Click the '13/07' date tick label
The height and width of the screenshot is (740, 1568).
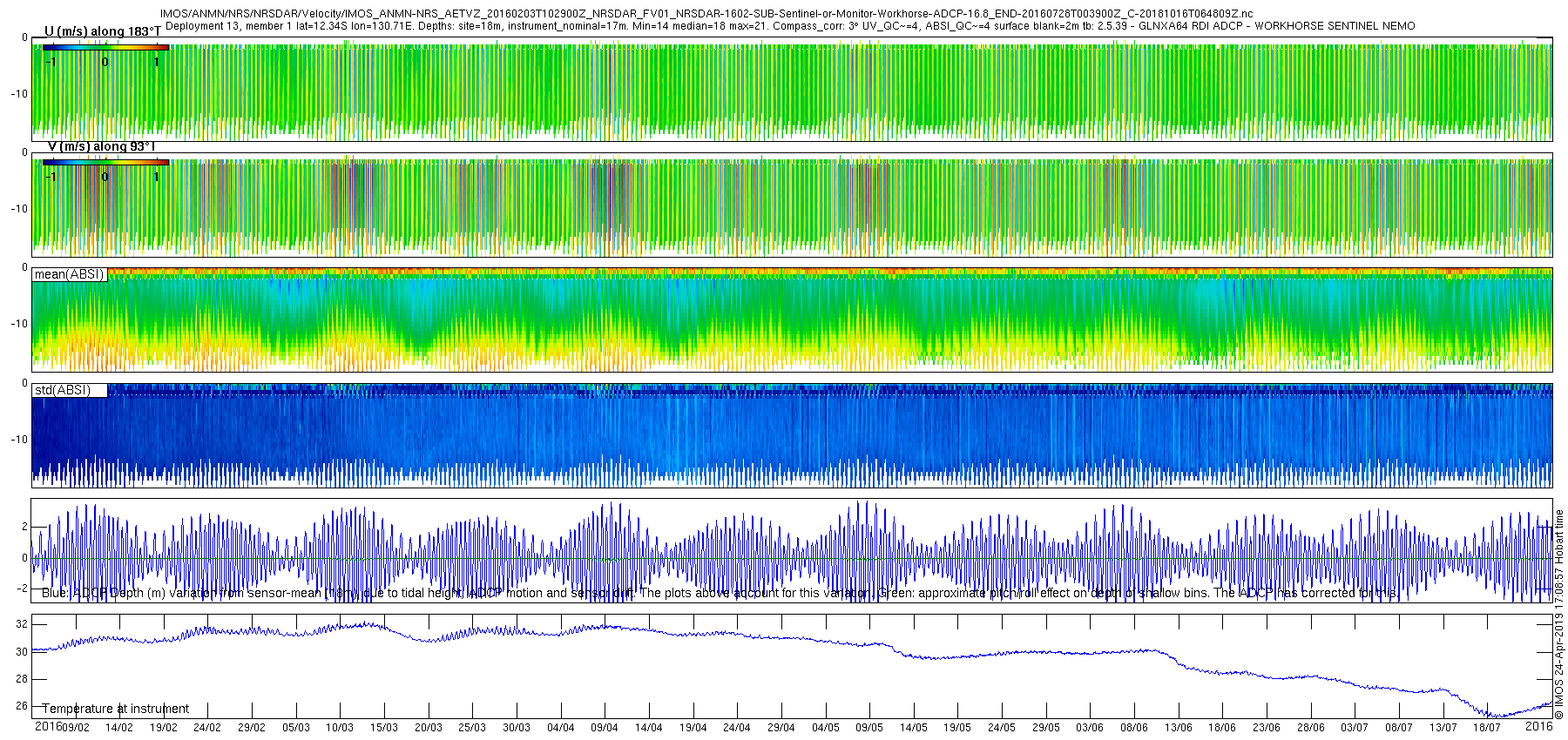click(1443, 728)
